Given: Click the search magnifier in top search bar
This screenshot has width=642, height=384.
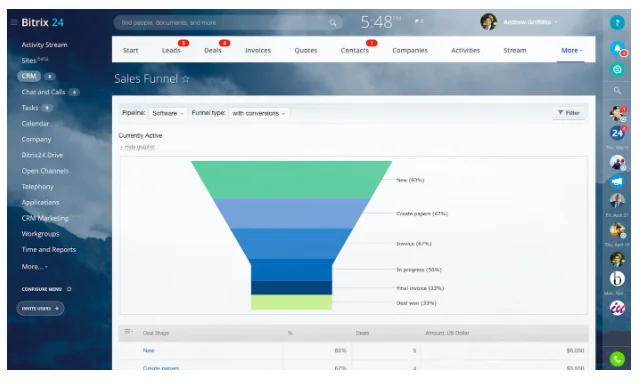Looking at the screenshot, I should 333,23.
